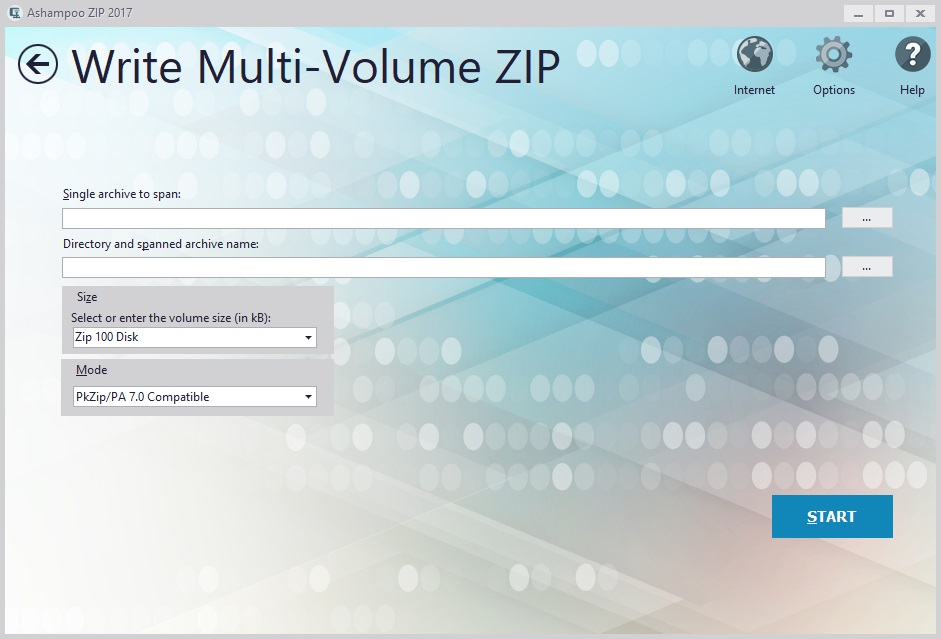Click the Single archive to span field
941x639 pixels.
(x=443, y=218)
